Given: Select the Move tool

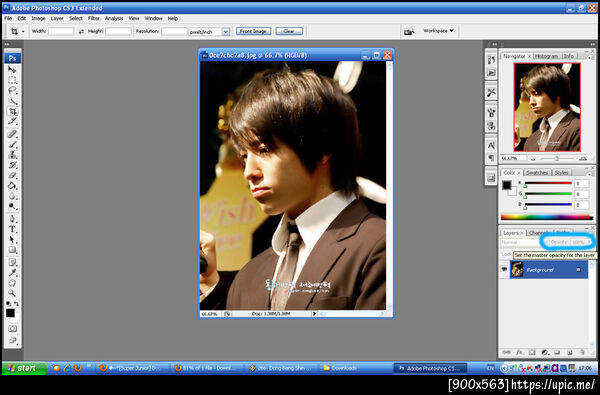Looking at the screenshot, I should [12, 70].
